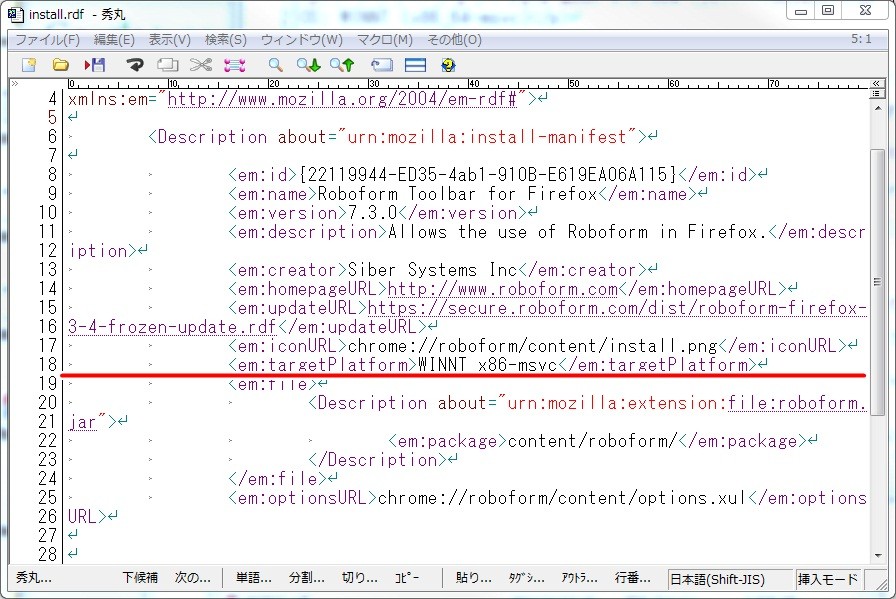
Task: Click the http://www.roboform.com link
Action: click(x=503, y=289)
